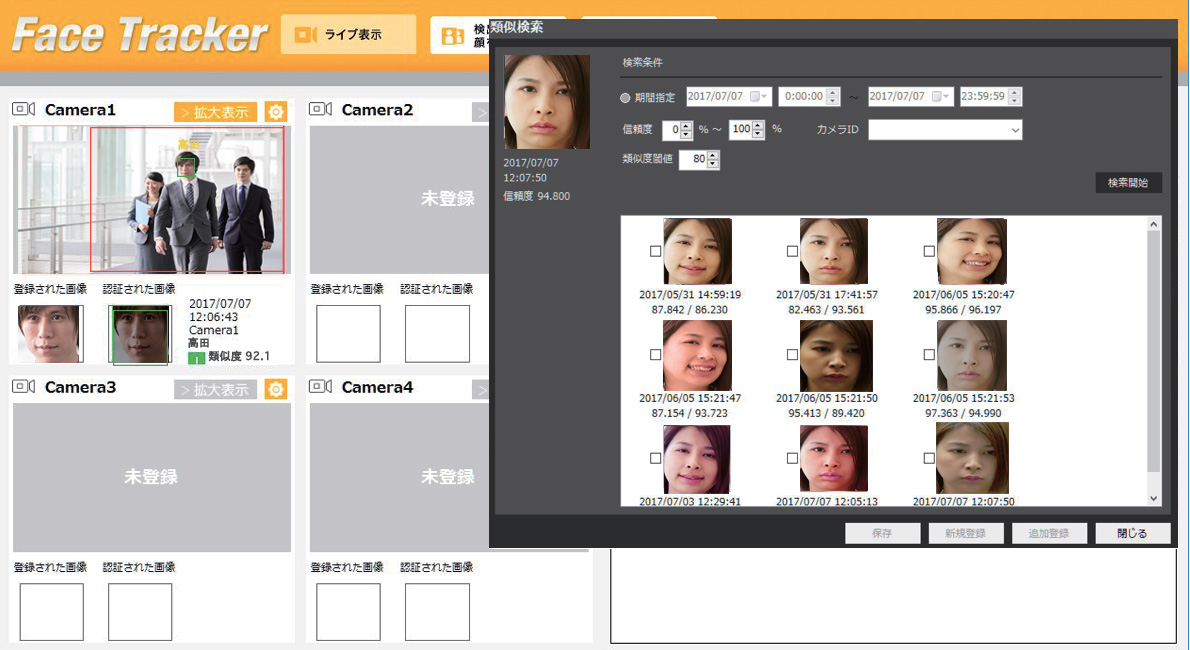Close dialog with 閉じる button
1190x650 pixels.
(1132, 533)
